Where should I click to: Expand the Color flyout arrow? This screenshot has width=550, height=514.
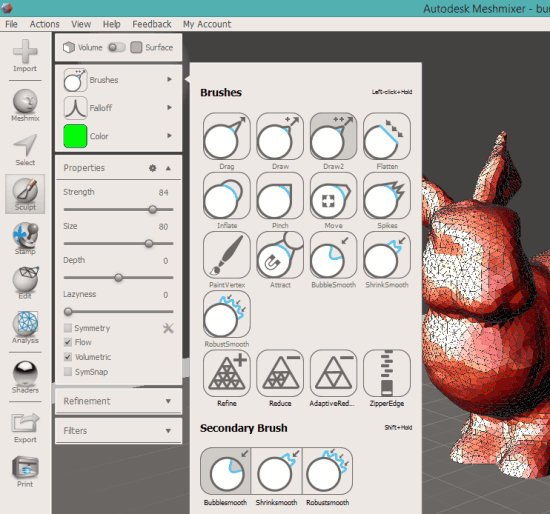(169, 135)
